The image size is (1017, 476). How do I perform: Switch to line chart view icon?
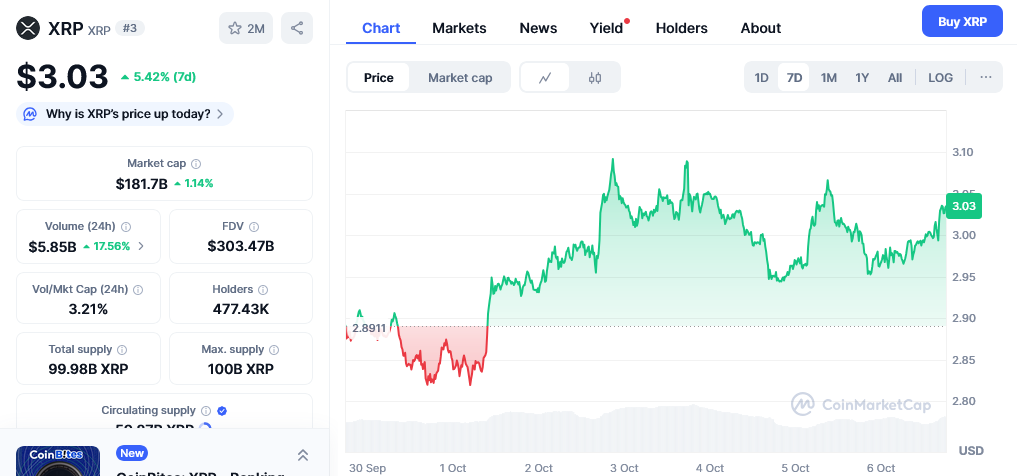coord(545,78)
